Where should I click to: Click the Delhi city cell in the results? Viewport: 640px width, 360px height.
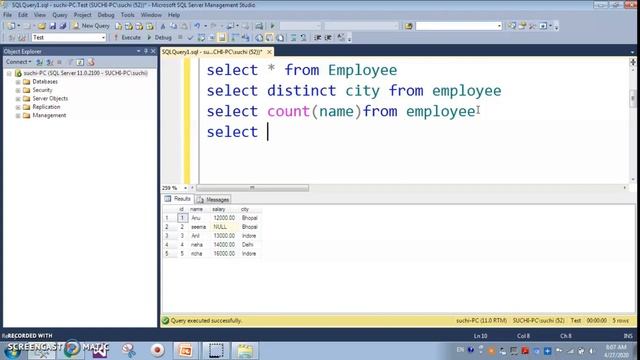(x=250, y=244)
